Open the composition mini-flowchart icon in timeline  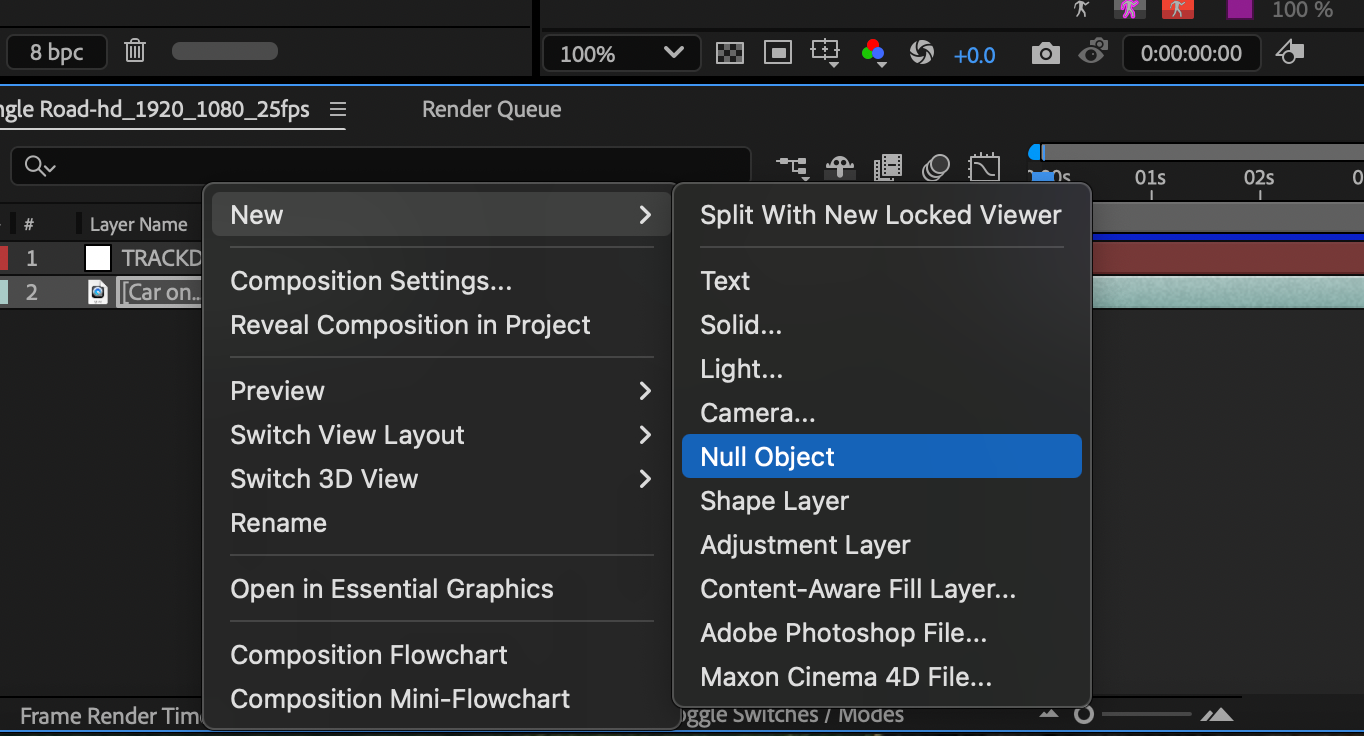792,166
